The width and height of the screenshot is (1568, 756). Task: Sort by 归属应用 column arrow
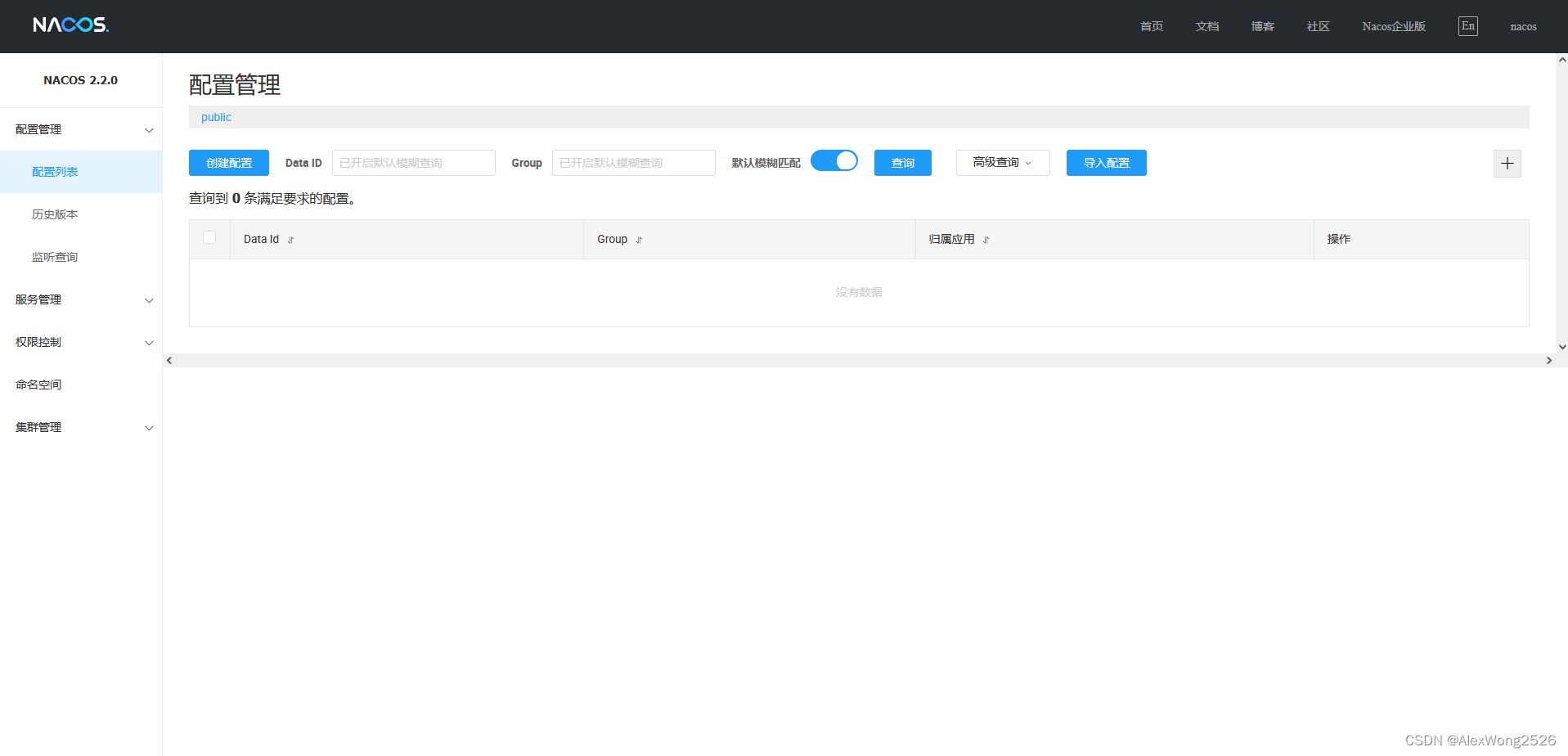pyautogui.click(x=986, y=240)
